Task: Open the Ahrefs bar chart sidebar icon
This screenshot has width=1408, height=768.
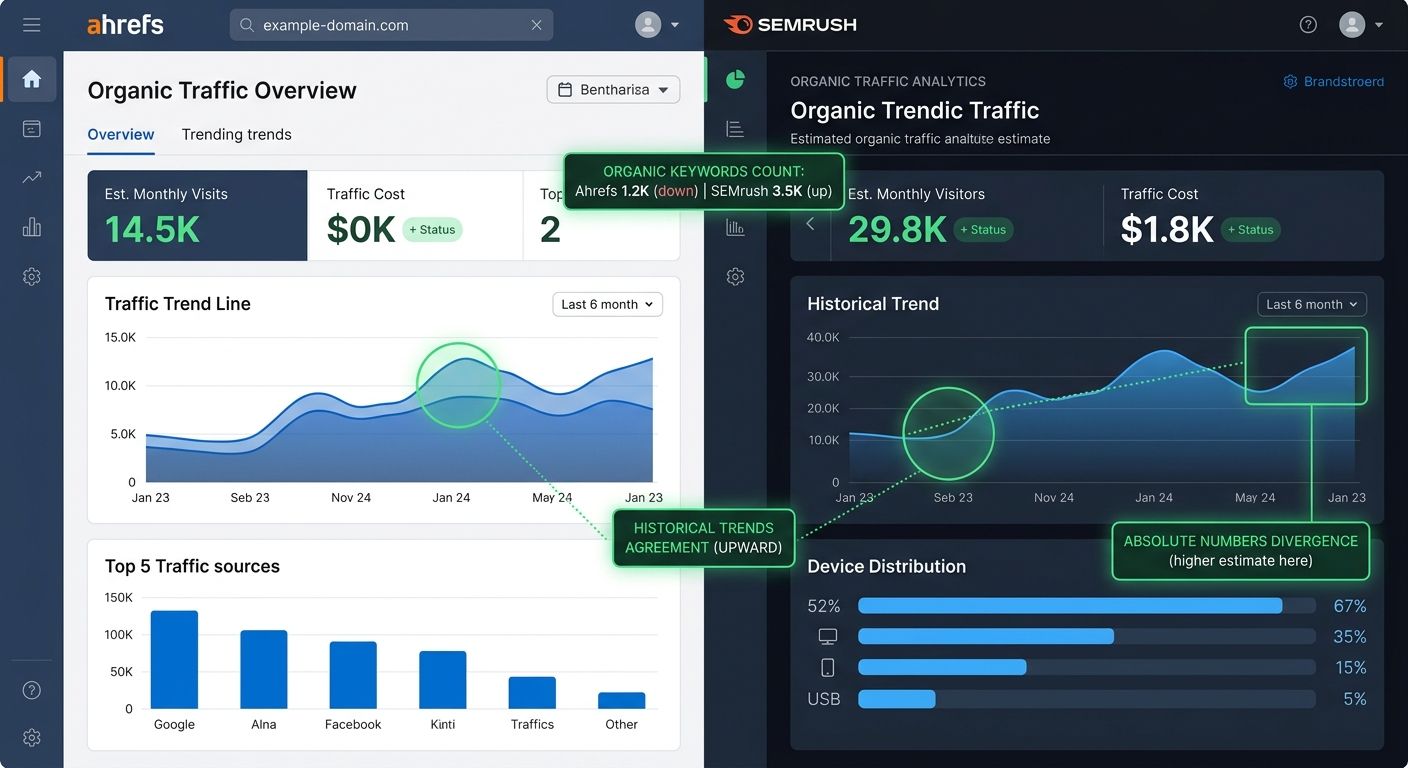Action: point(32,227)
